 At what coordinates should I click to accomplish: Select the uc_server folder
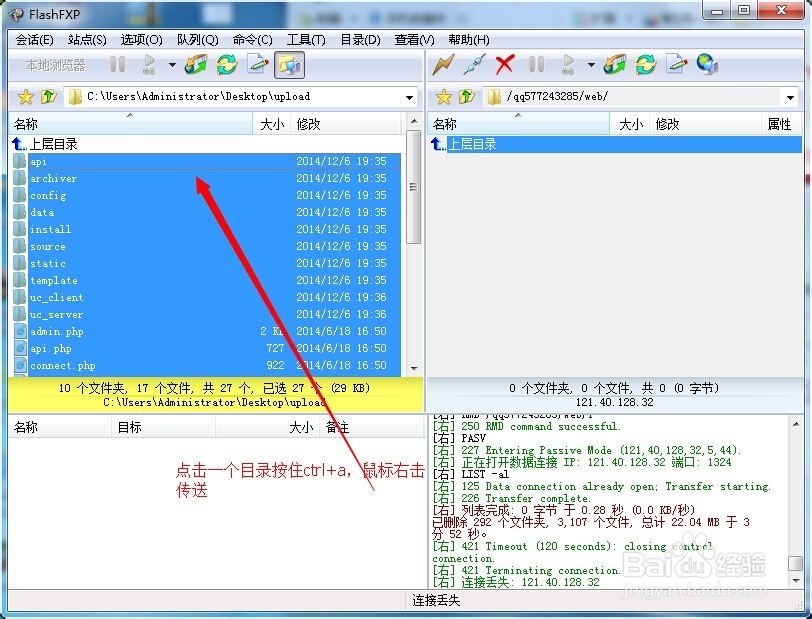[205, 315]
